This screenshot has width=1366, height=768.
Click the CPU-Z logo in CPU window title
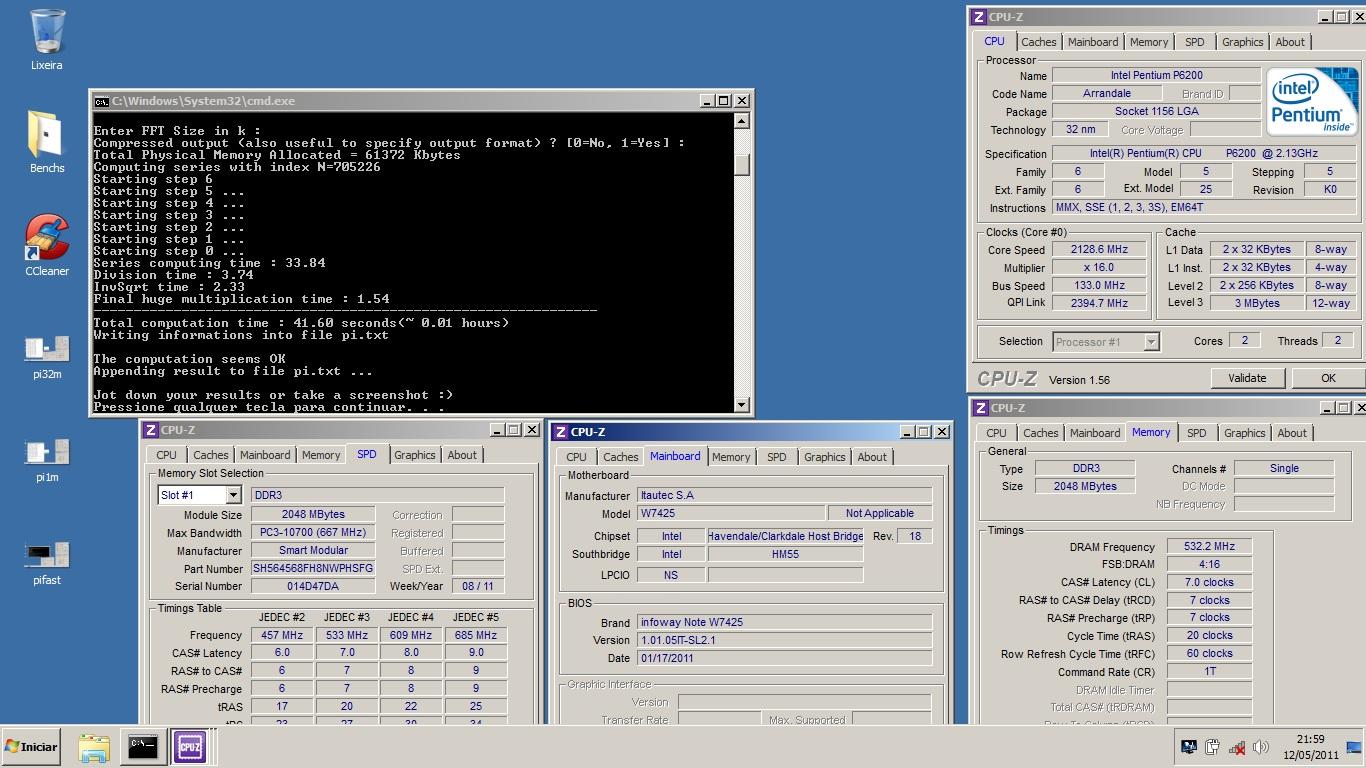[979, 17]
